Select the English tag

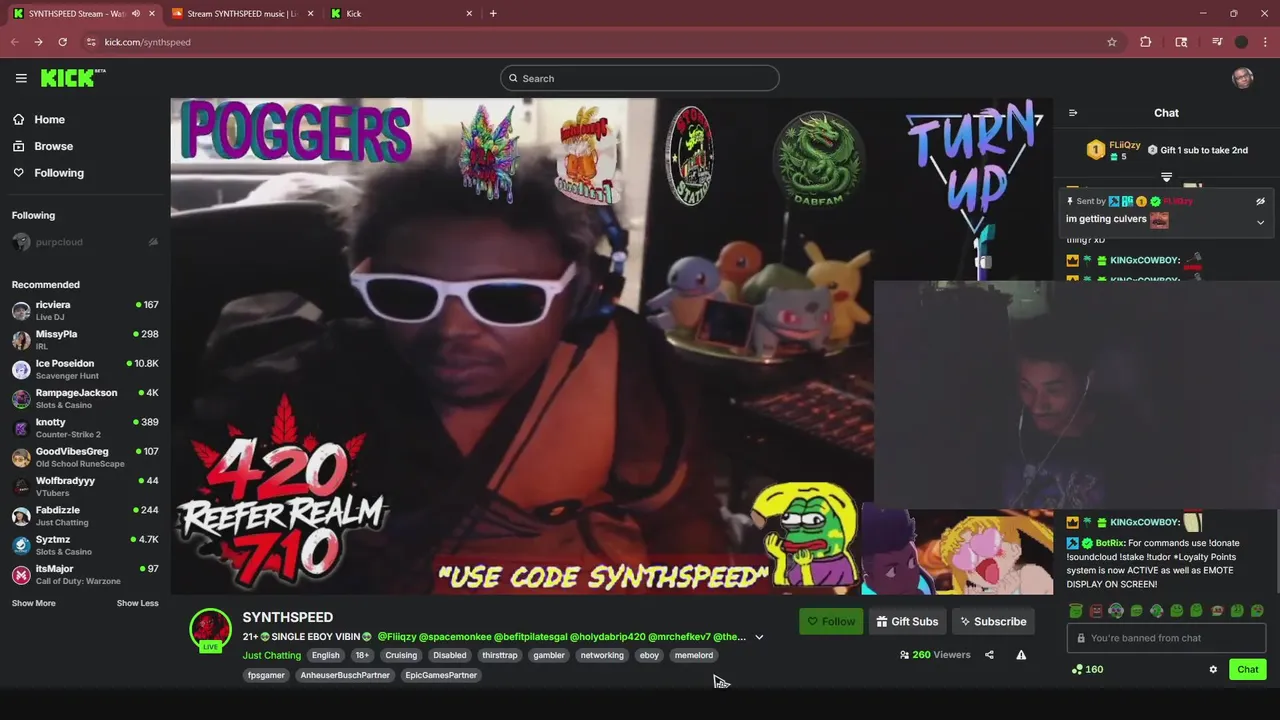(325, 655)
